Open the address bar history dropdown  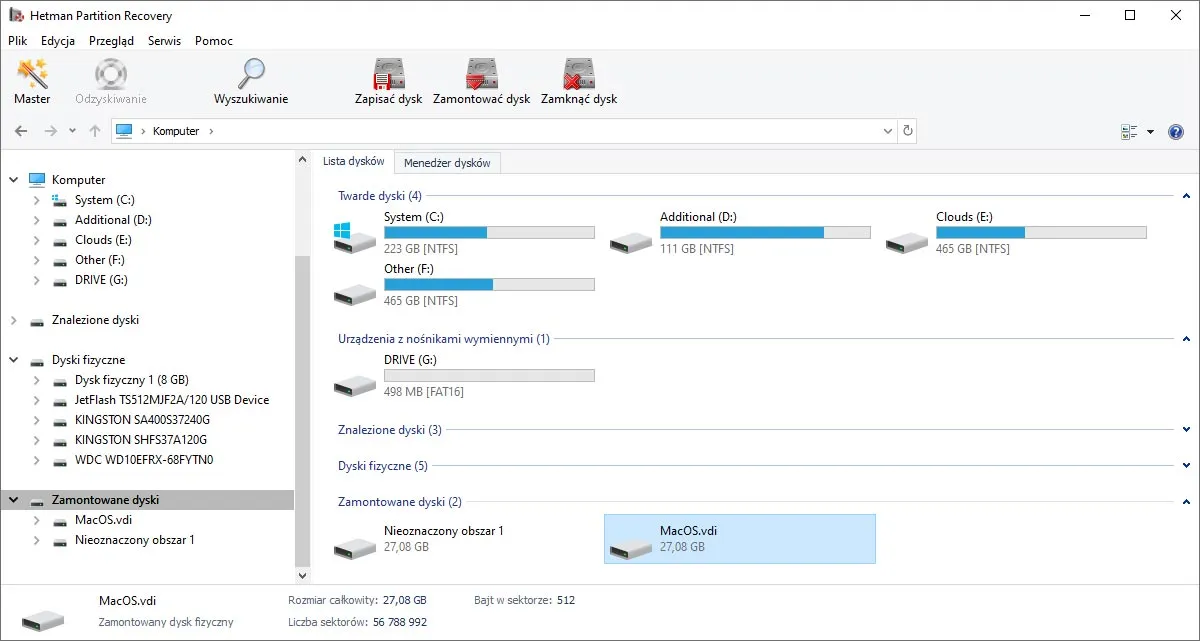tap(888, 131)
